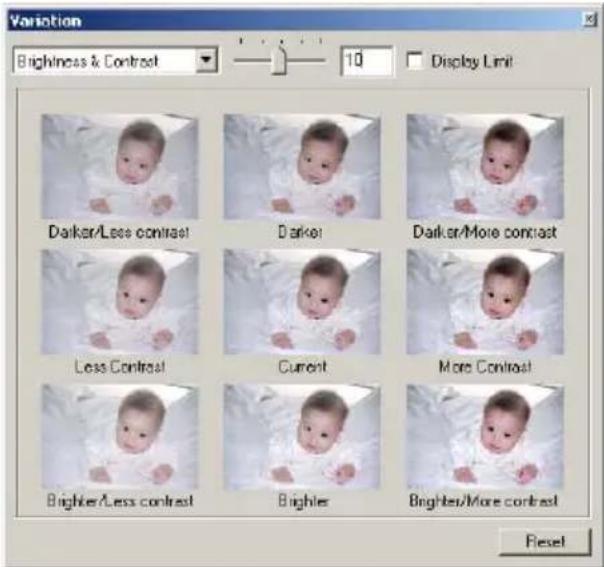This screenshot has height=567, width=604.
Task: Click the 'Brighter/Less contrast' caption text
Action: (x=120, y=501)
